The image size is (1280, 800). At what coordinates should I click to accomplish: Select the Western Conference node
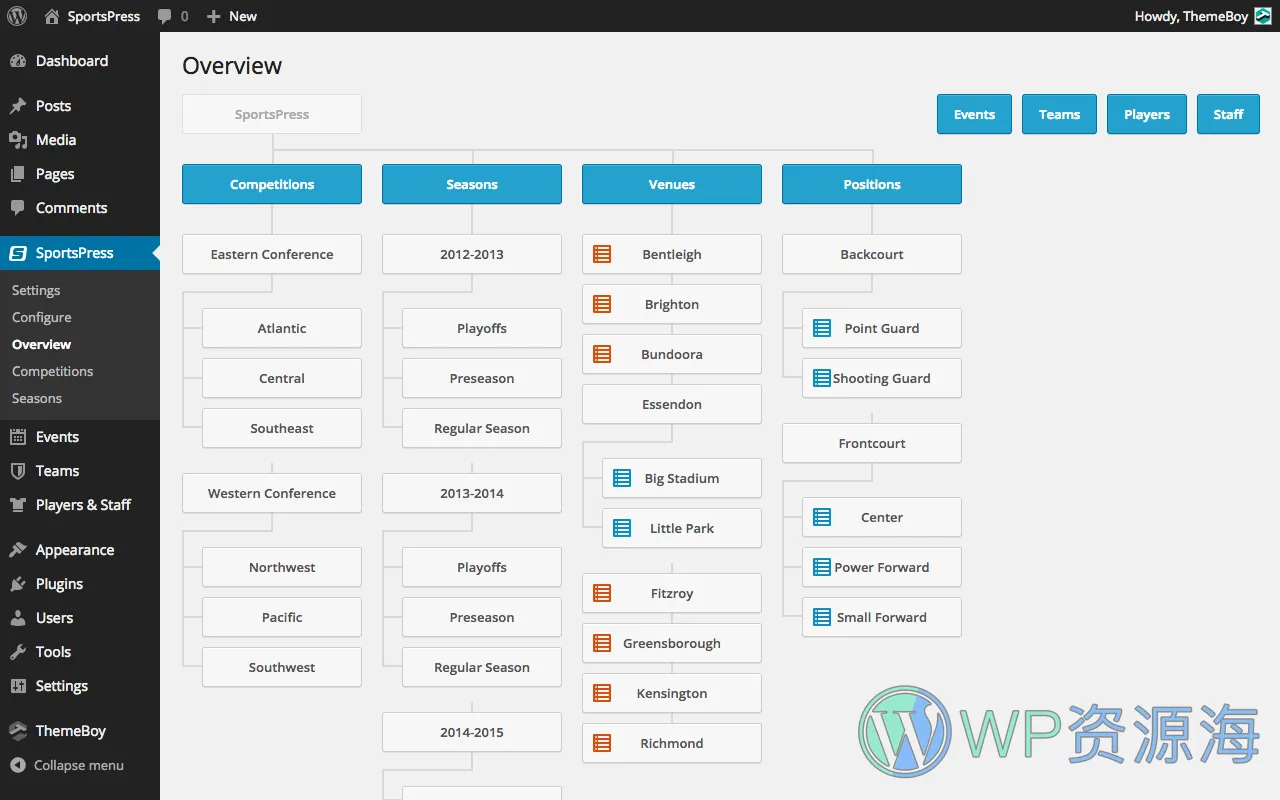[x=272, y=493]
